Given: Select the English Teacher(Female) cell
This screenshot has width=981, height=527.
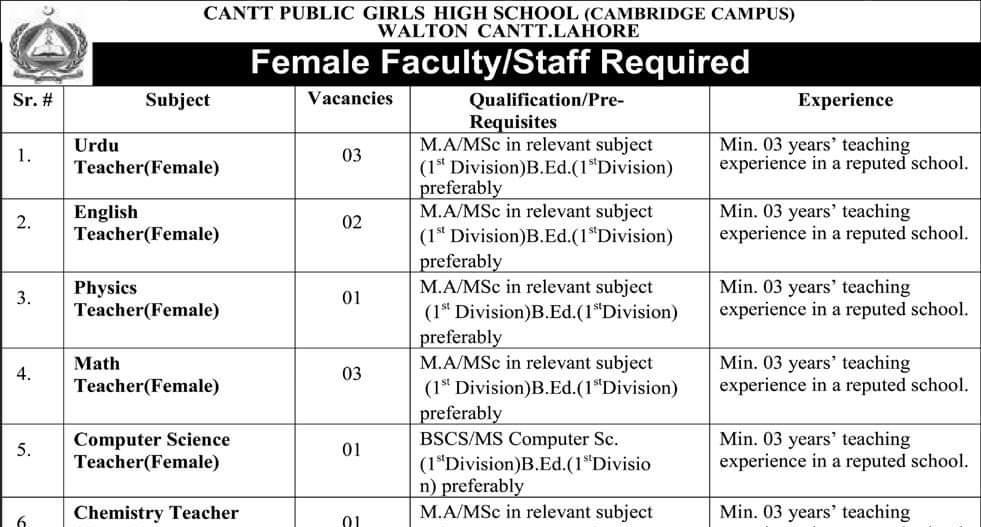Looking at the screenshot, I should point(146,223).
